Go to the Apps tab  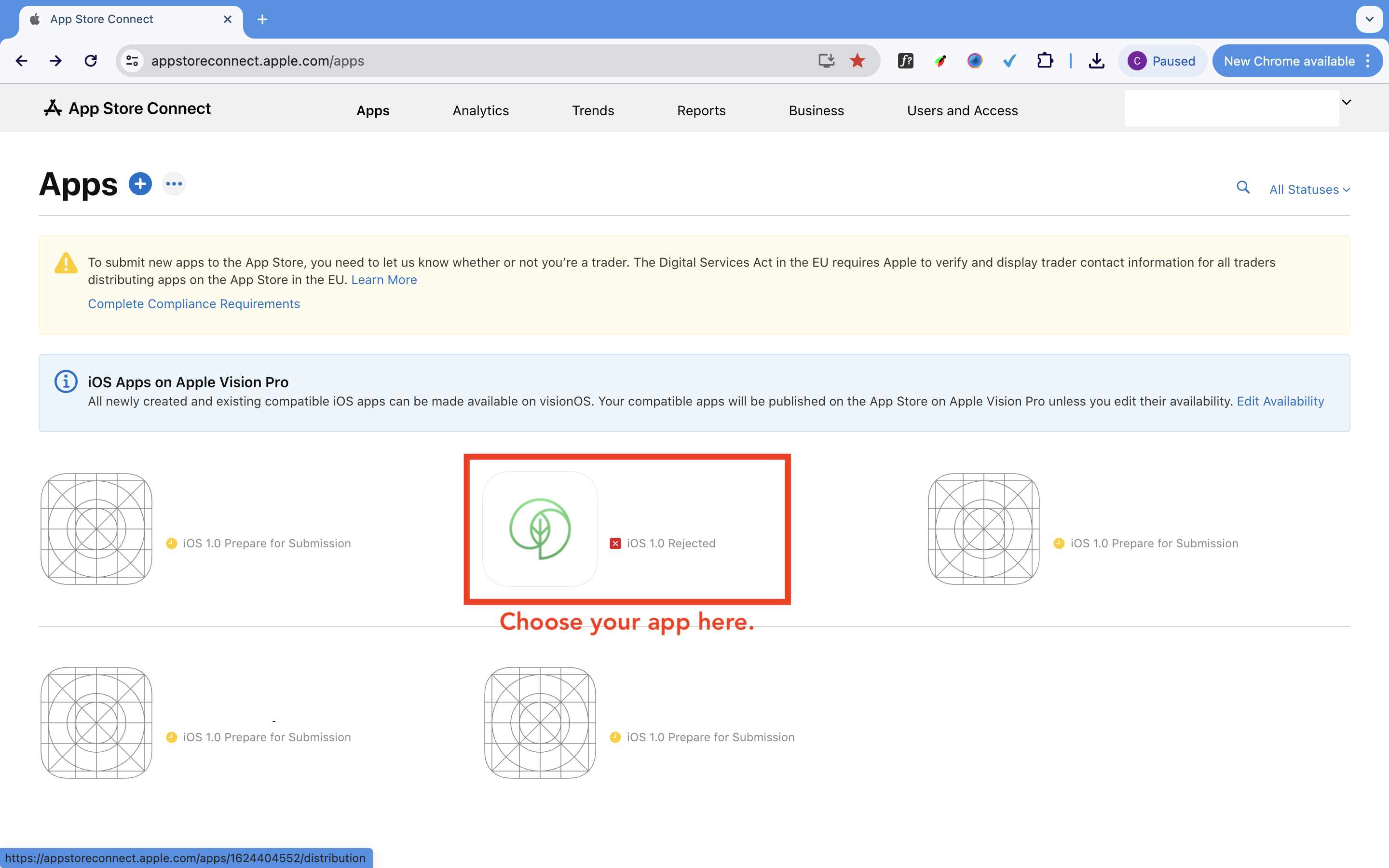[372, 110]
